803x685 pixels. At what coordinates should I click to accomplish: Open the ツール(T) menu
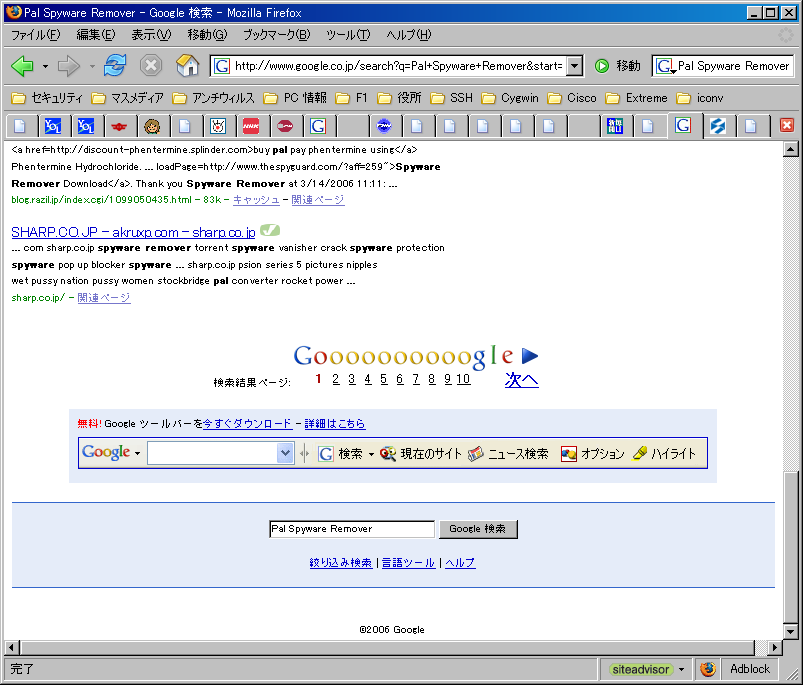click(348, 35)
